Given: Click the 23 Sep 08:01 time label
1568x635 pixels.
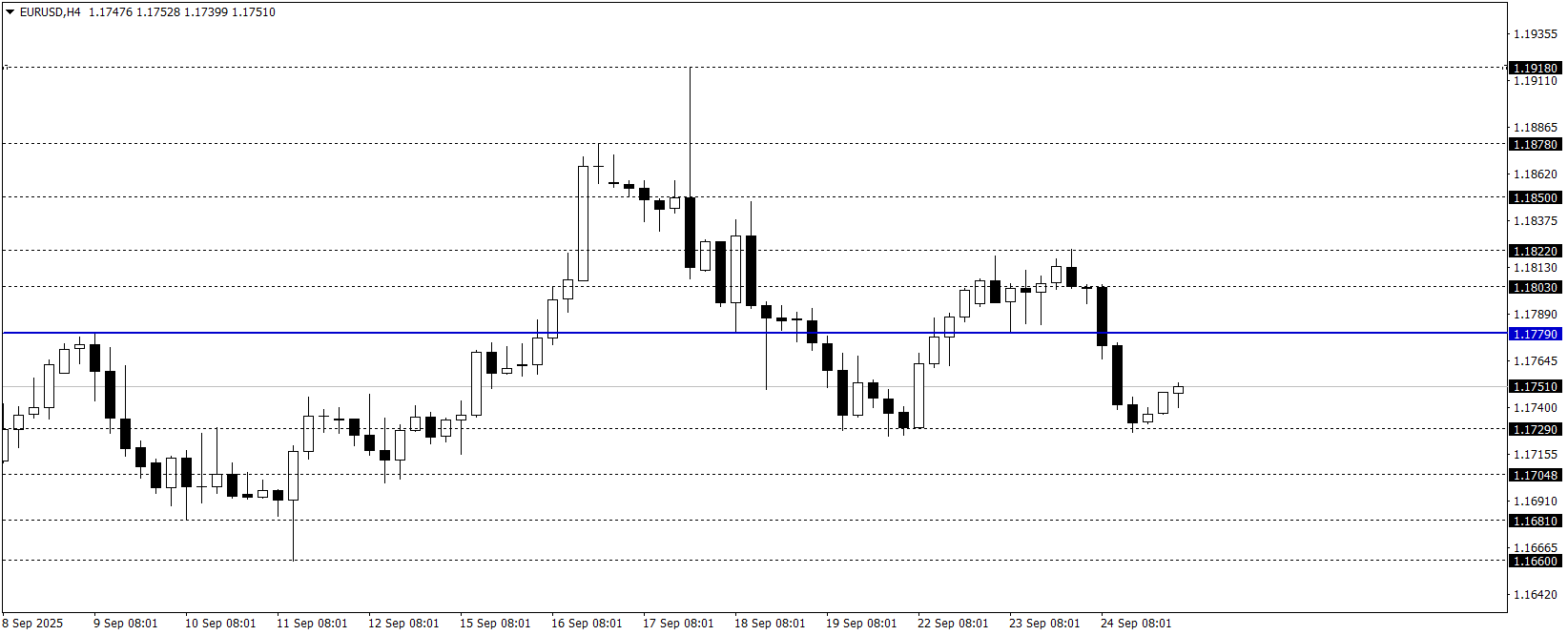Looking at the screenshot, I should pos(1044,624).
